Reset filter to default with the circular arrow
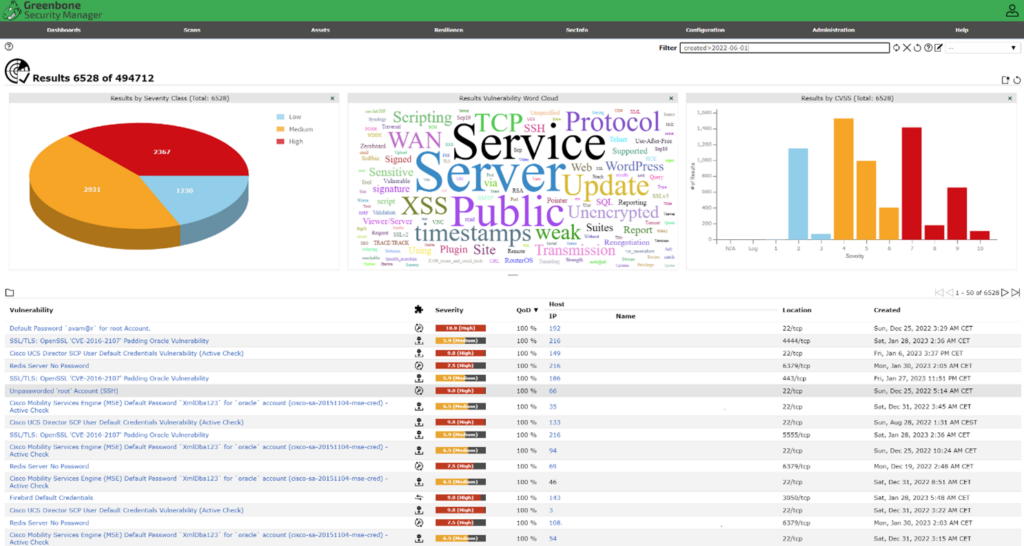1024x546 pixels. point(917,48)
